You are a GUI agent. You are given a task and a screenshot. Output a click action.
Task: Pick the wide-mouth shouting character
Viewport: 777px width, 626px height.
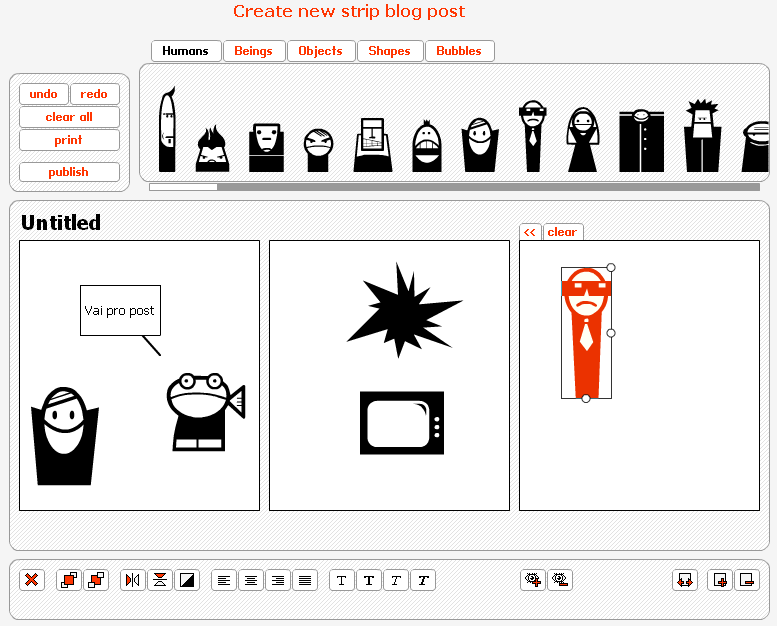point(427,147)
